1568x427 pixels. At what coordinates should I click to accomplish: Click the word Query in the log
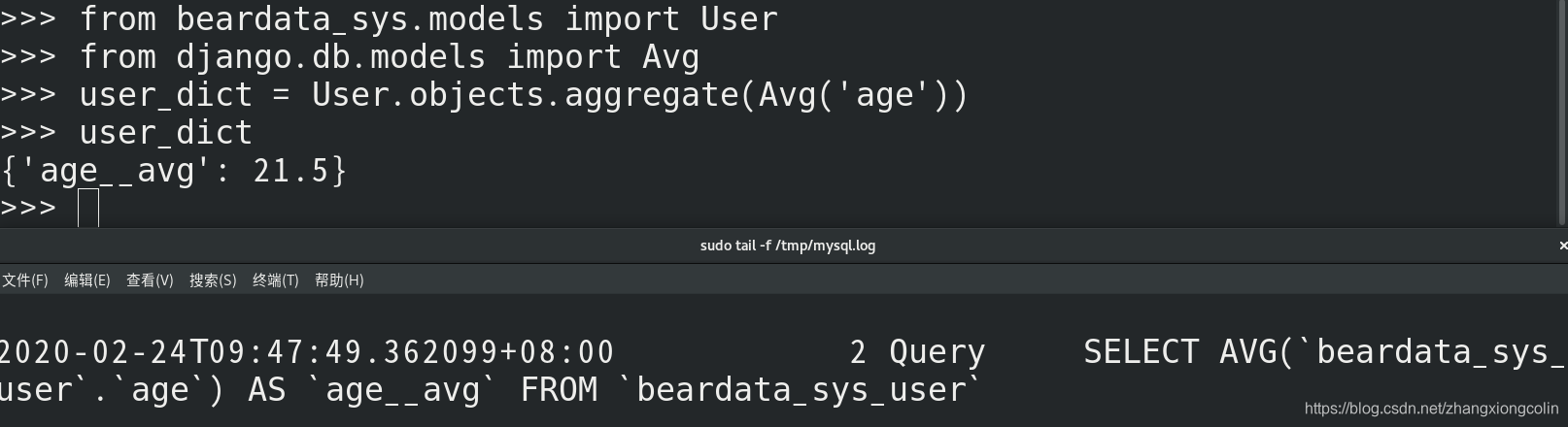click(937, 351)
